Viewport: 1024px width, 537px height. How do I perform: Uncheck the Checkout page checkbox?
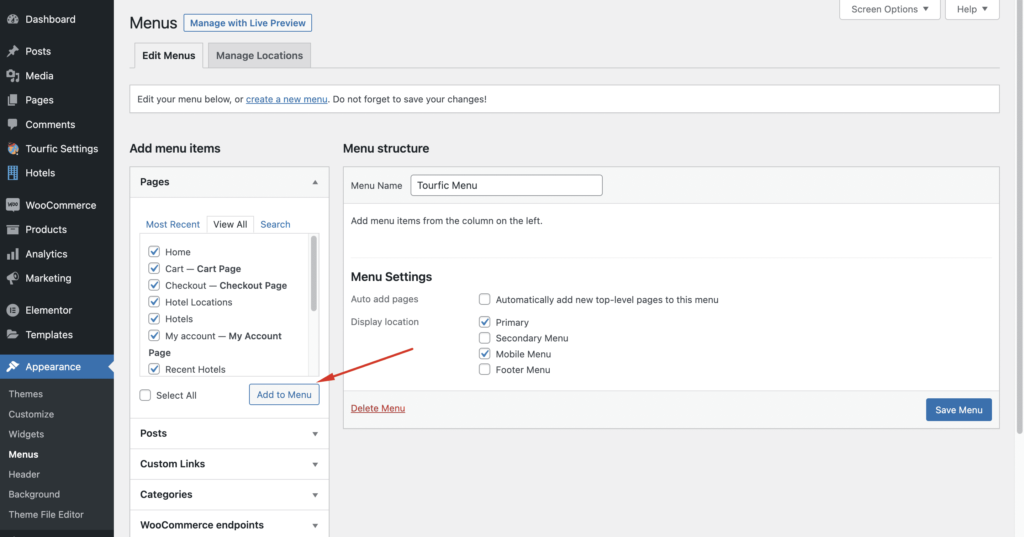(154, 285)
